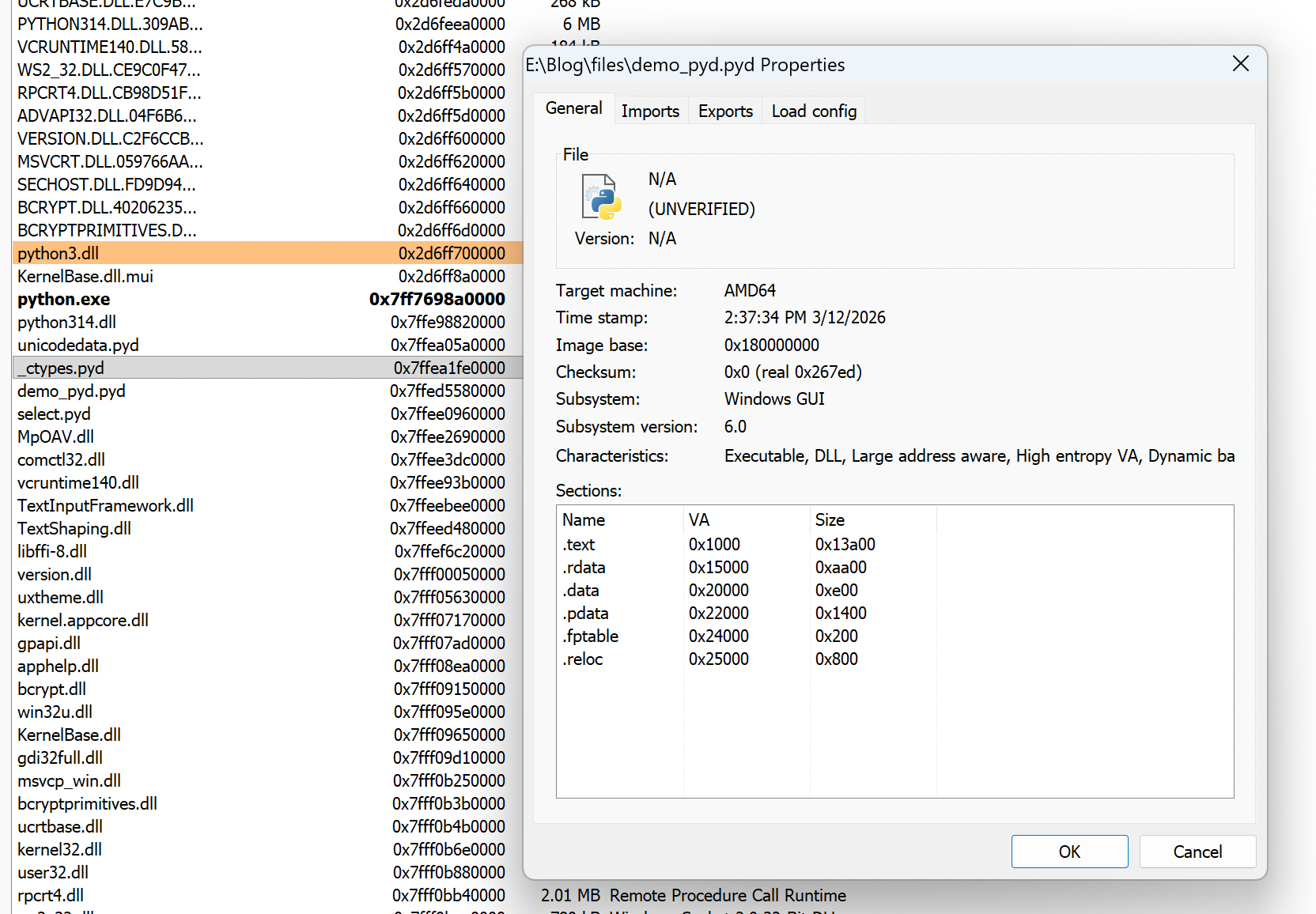The image size is (1316, 914).
Task: Click the image base value 0x180000000
Action: click(772, 346)
